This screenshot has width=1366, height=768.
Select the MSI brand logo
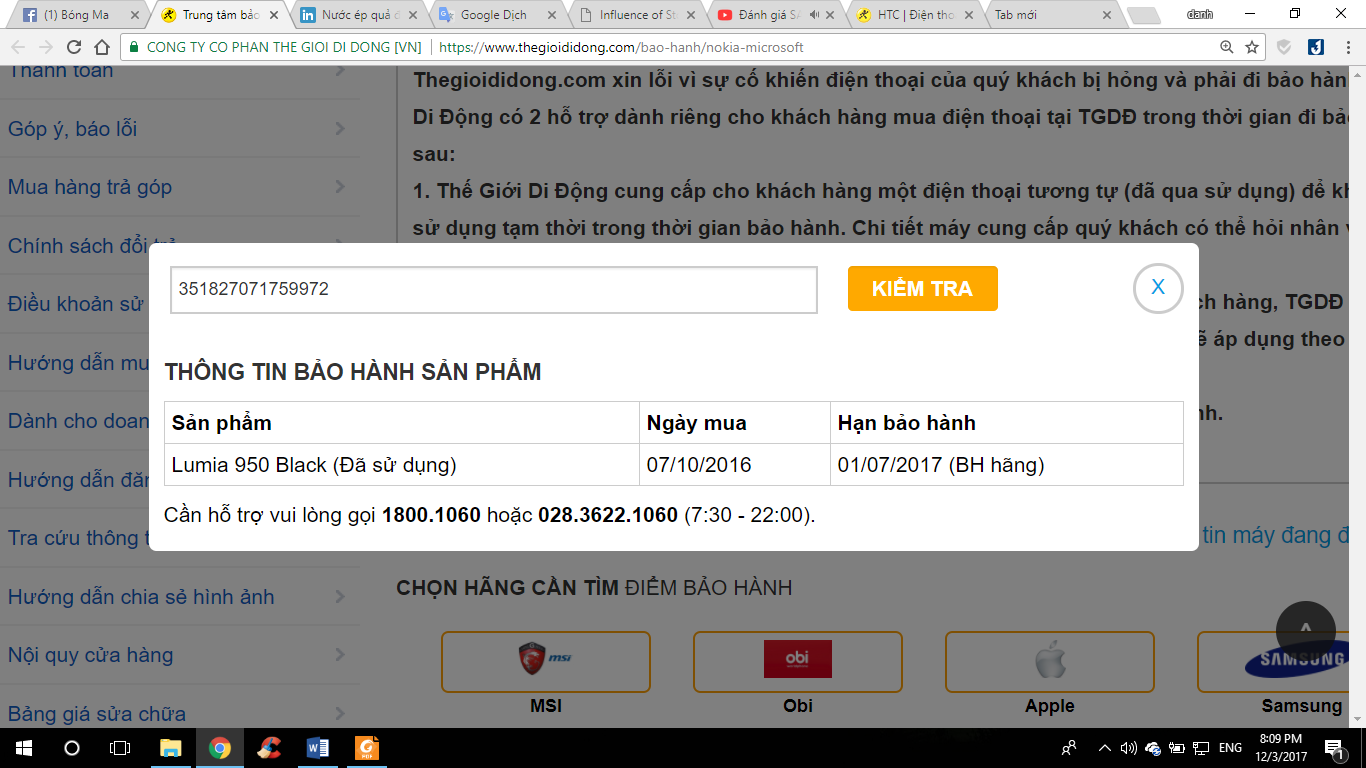[x=545, y=661]
